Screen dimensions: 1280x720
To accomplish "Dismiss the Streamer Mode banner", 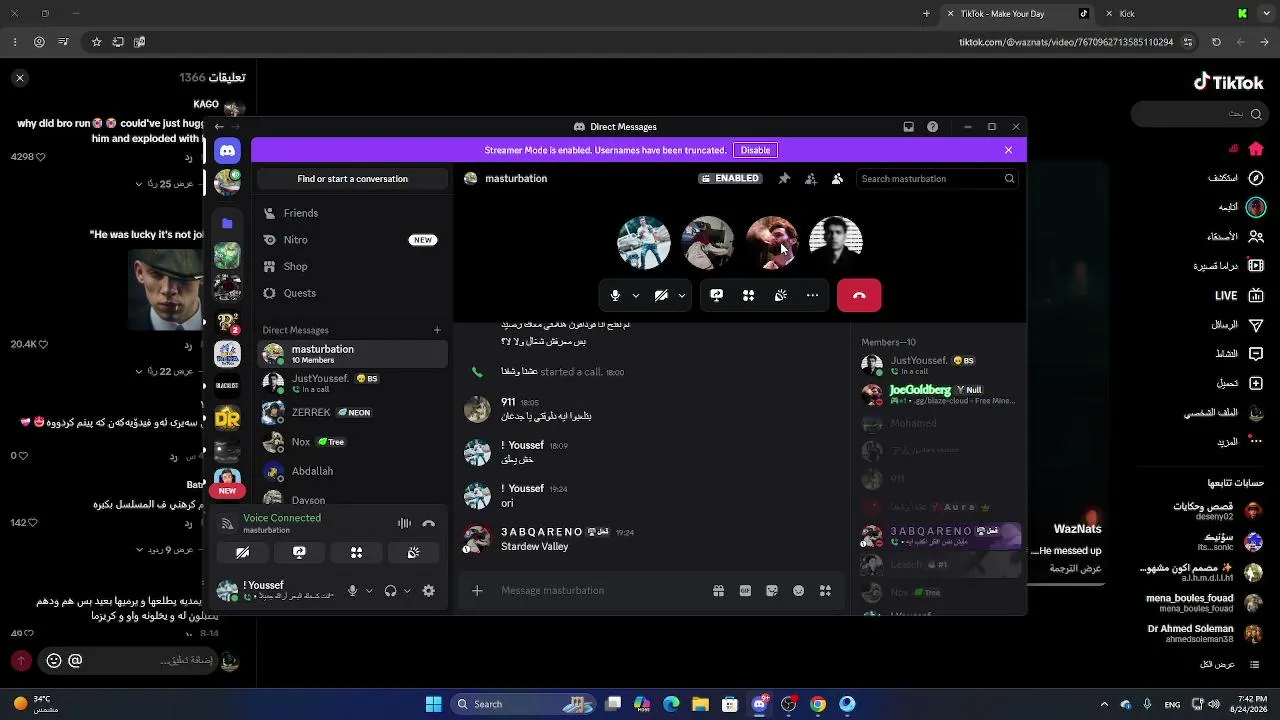I will click(1008, 150).
